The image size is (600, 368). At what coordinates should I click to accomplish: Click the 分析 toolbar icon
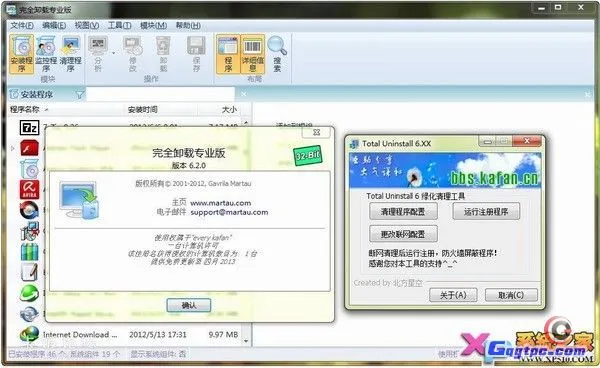coord(98,54)
